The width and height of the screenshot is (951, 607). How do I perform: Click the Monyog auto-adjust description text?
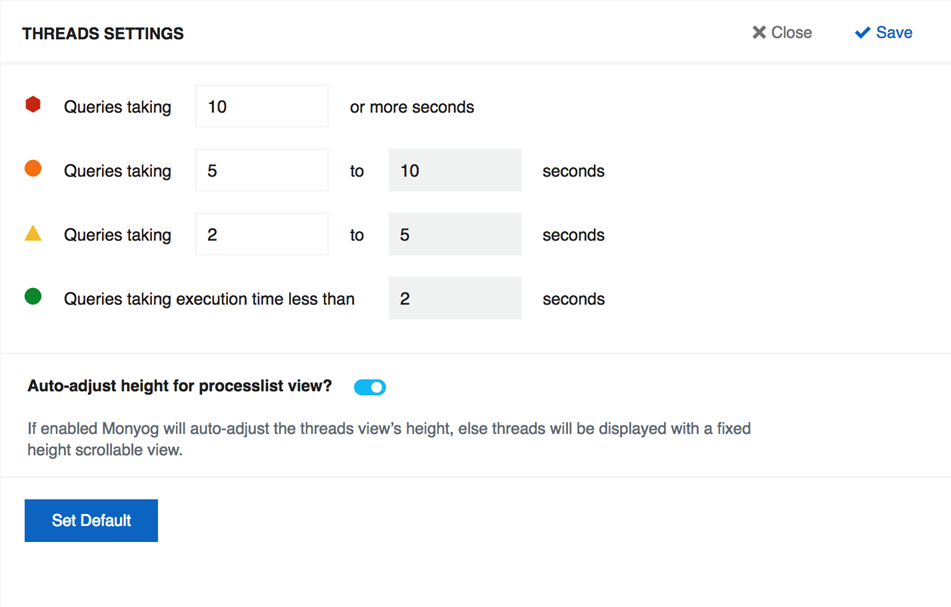(x=389, y=439)
